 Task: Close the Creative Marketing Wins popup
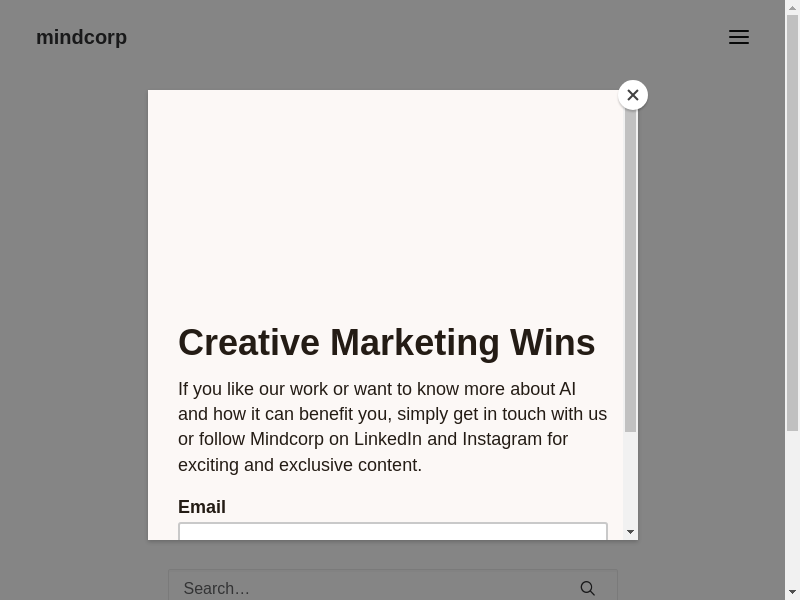click(632, 95)
